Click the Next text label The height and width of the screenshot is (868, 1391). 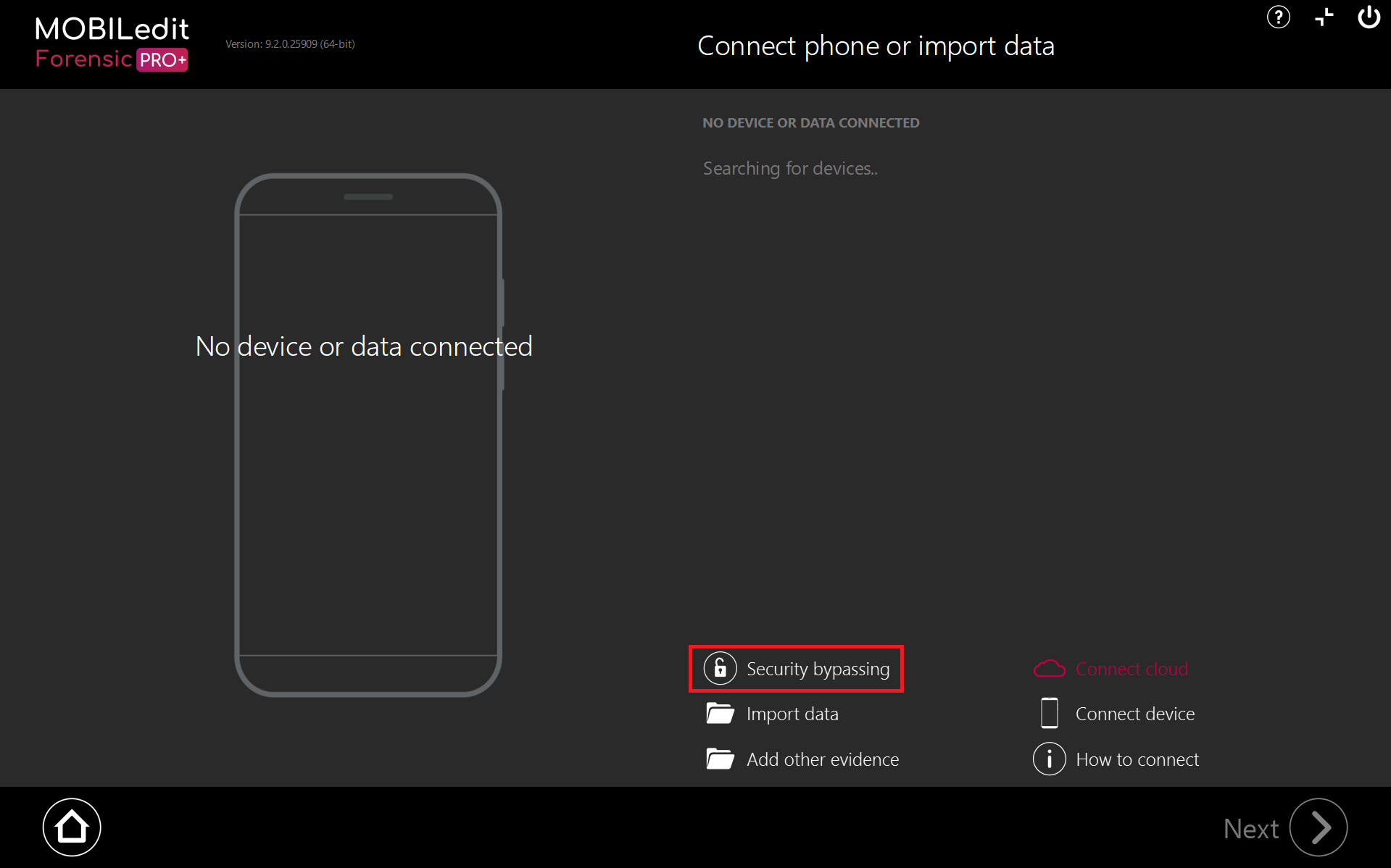coord(1250,828)
